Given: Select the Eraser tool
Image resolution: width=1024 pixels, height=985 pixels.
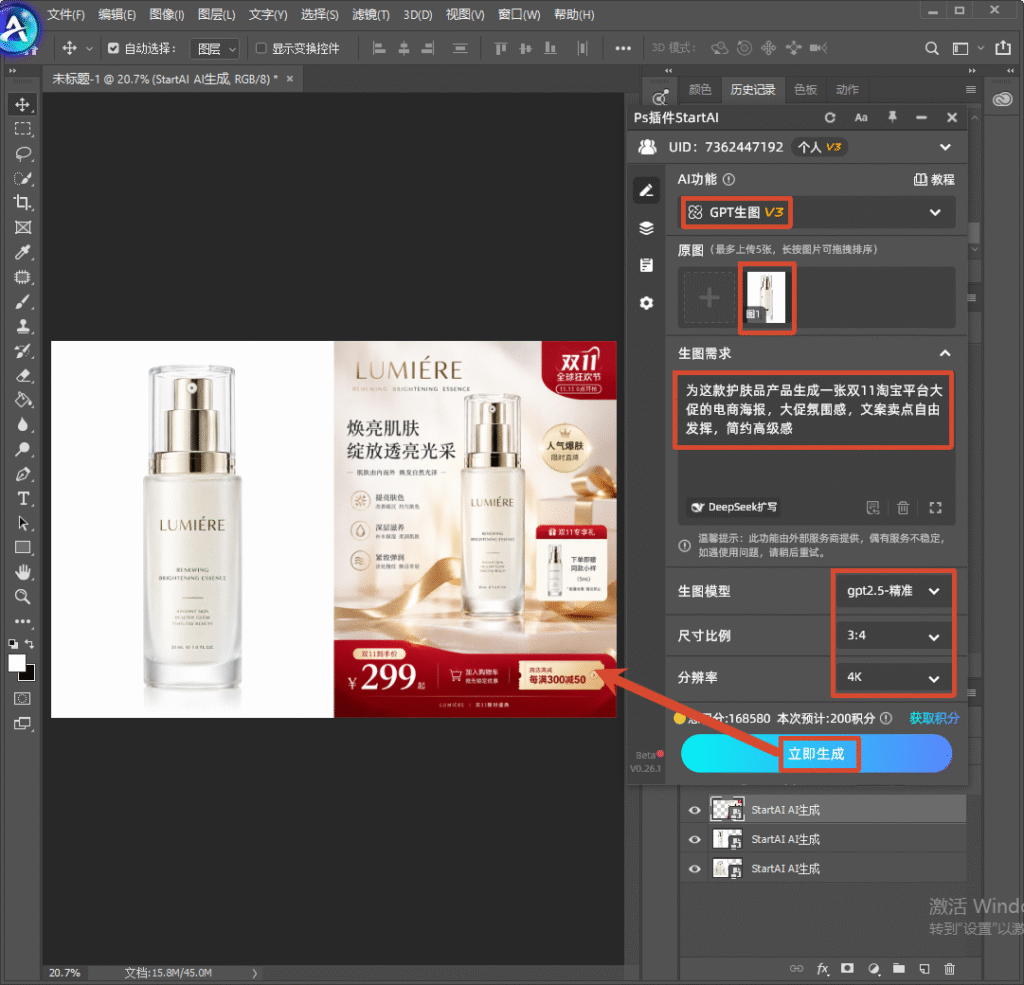Looking at the screenshot, I should pyautogui.click(x=23, y=376).
